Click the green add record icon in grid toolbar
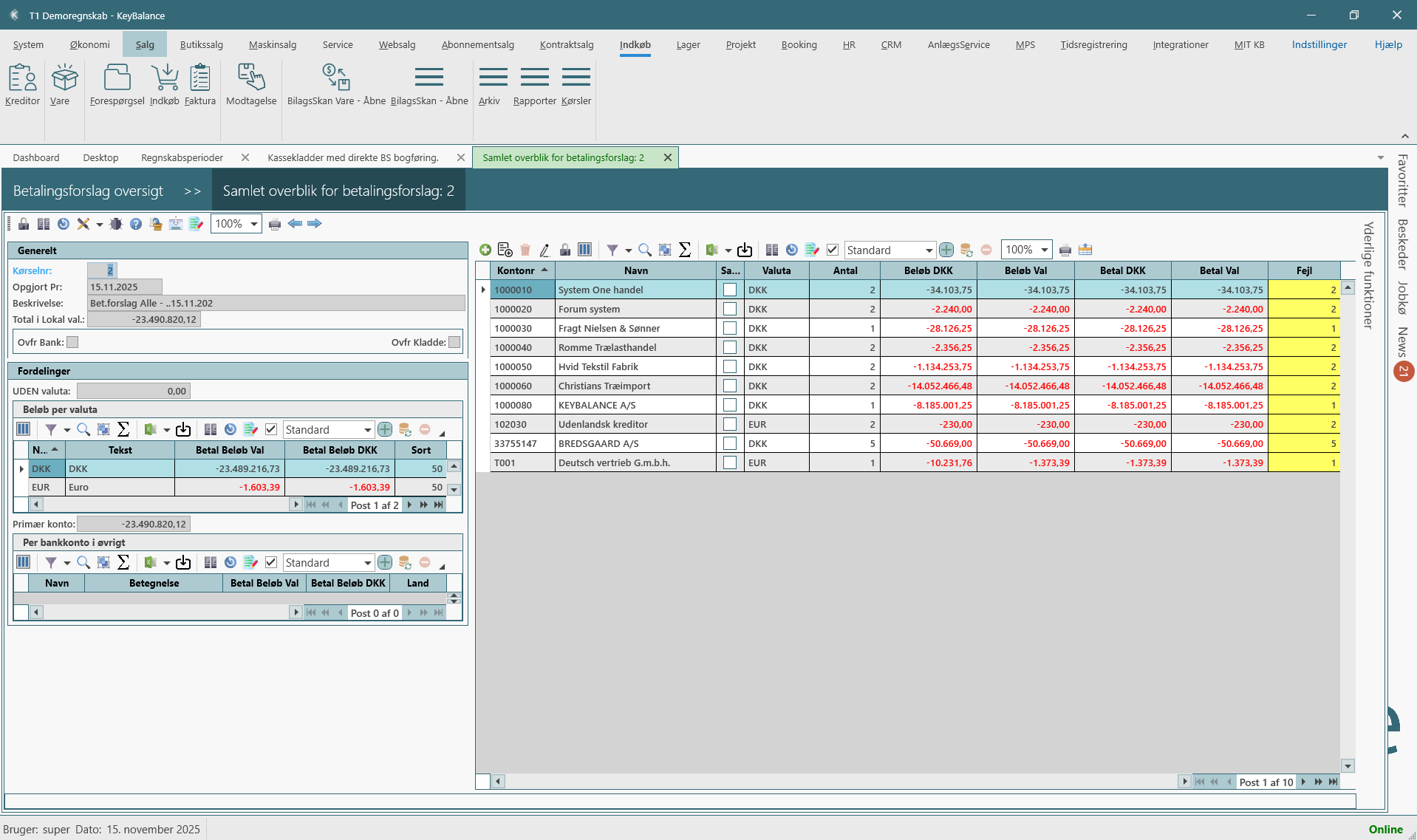 485,250
